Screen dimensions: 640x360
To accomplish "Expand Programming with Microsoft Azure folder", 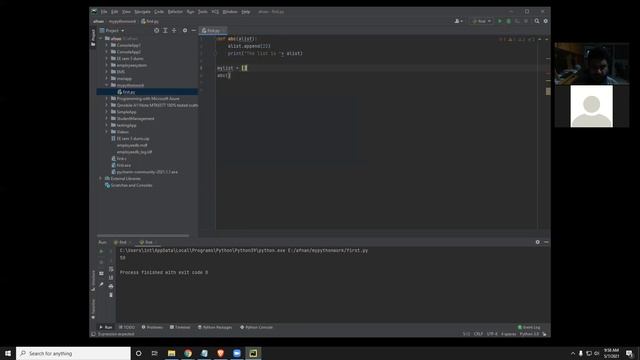I will click(x=107, y=98).
